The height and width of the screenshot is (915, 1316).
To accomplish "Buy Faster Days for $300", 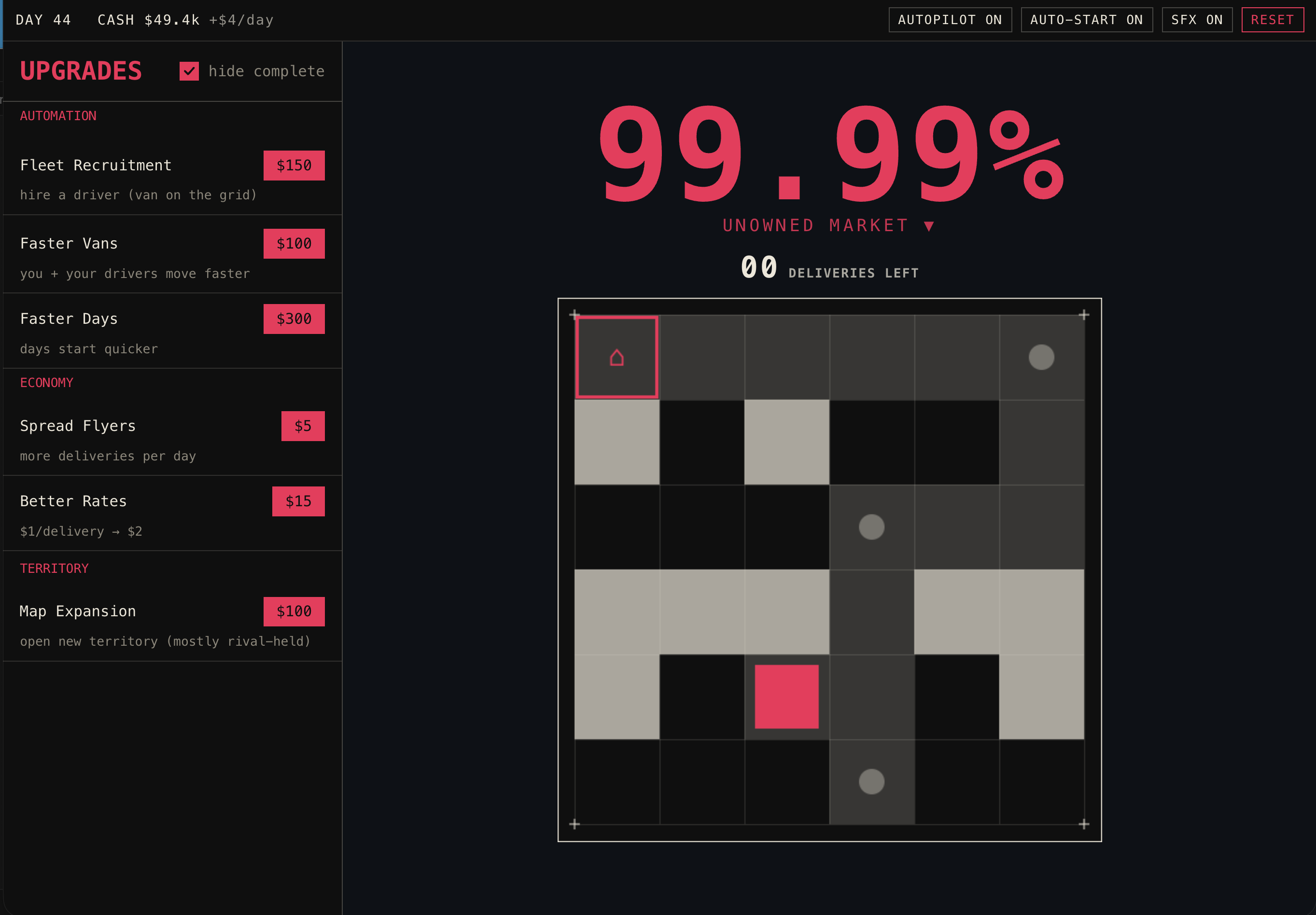I will (294, 319).
